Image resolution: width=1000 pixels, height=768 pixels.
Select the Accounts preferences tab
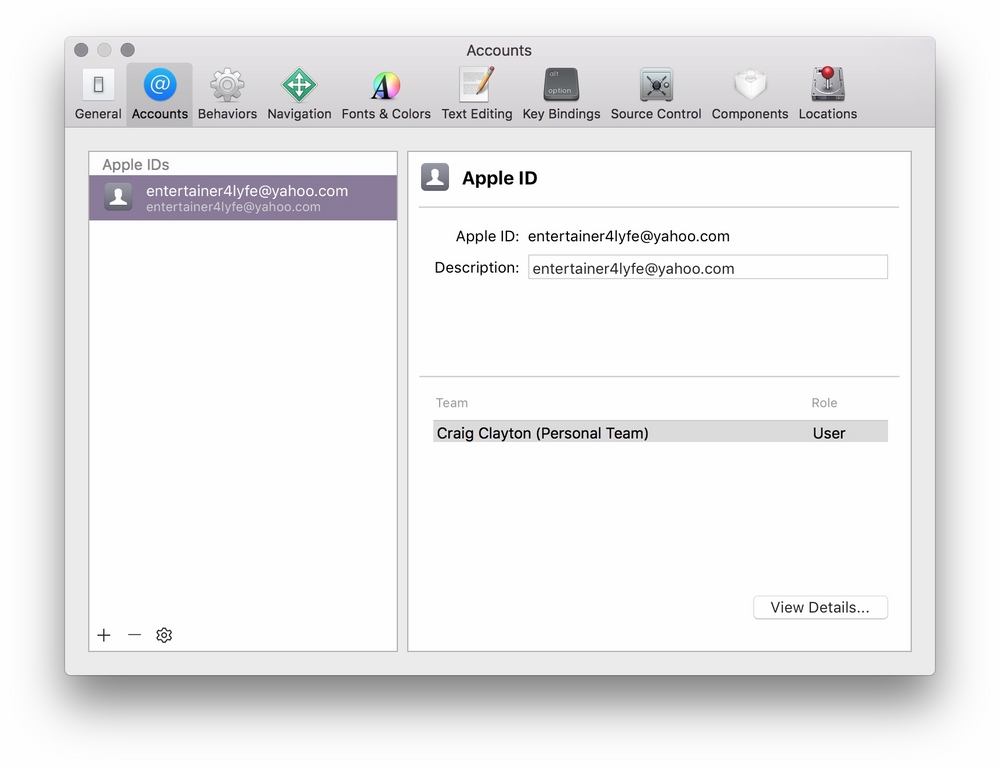[159, 94]
